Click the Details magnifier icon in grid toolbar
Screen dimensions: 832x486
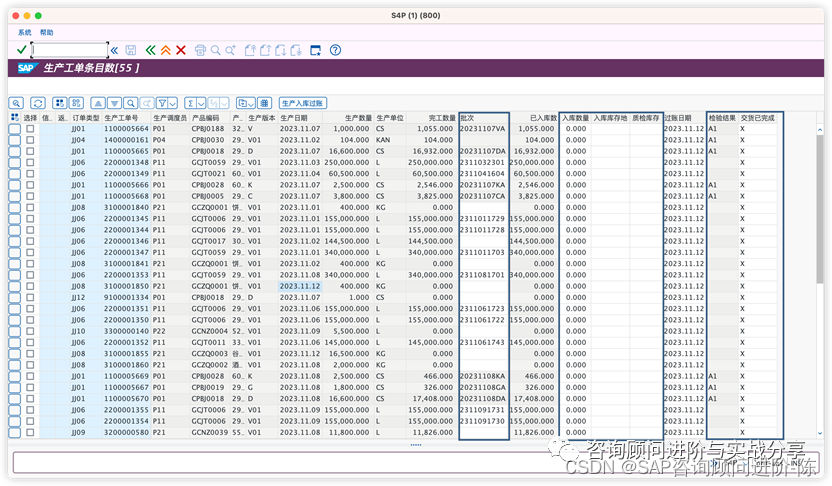[16, 103]
